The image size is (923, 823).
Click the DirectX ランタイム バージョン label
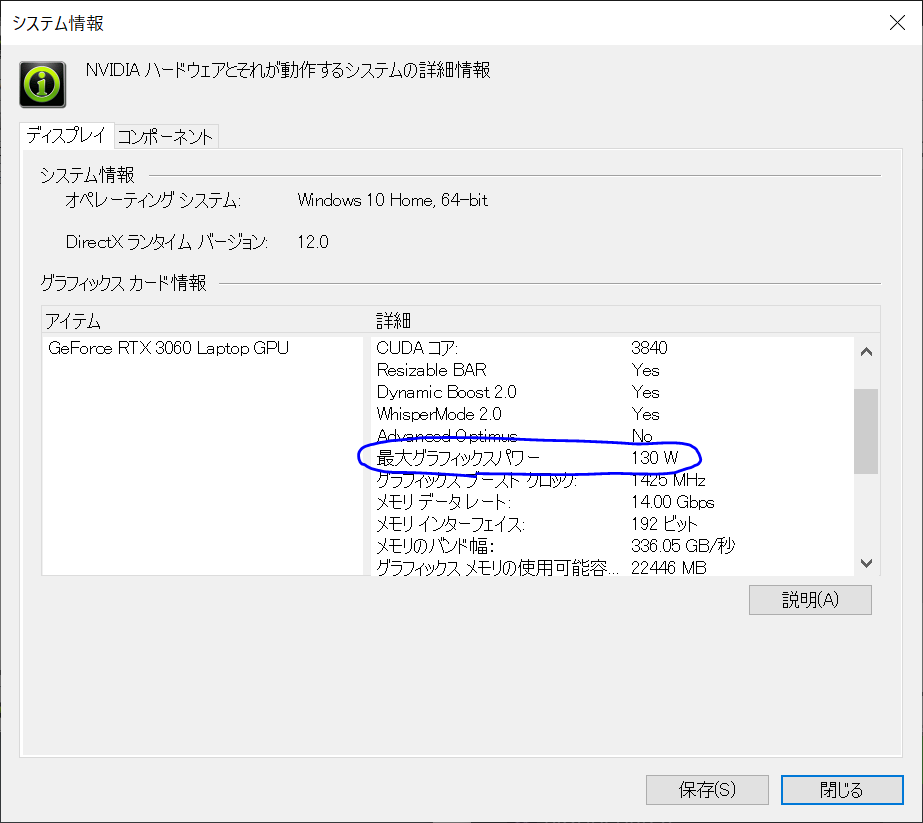click(167, 242)
